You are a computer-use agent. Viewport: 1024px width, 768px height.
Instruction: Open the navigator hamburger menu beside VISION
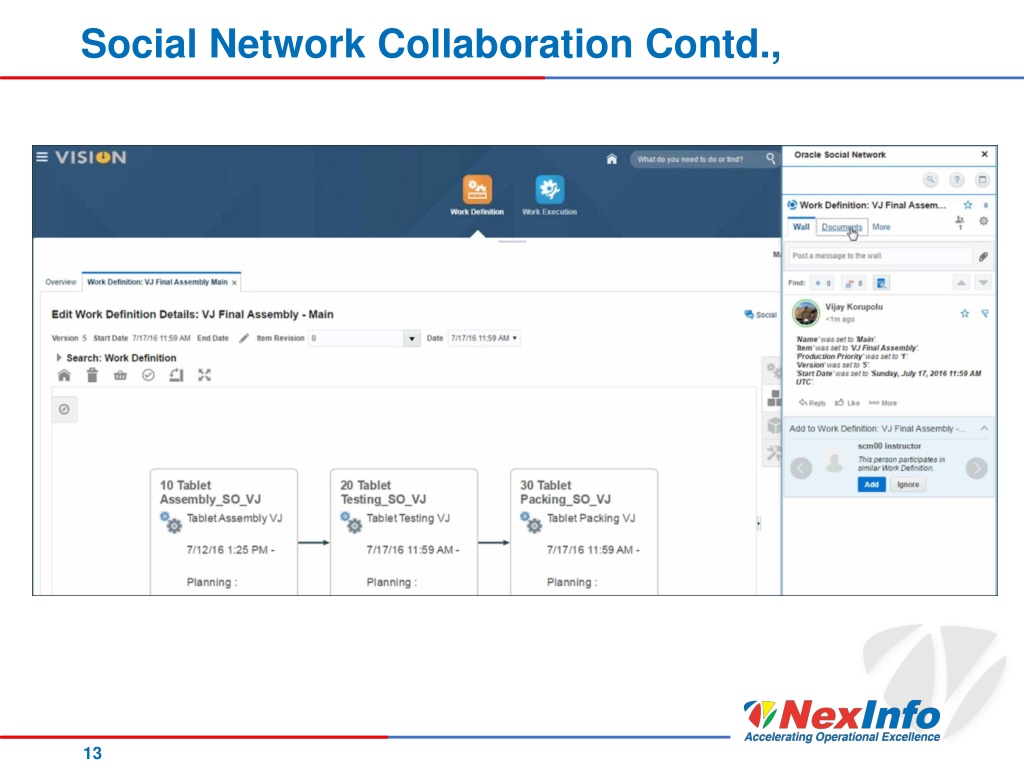[42, 157]
